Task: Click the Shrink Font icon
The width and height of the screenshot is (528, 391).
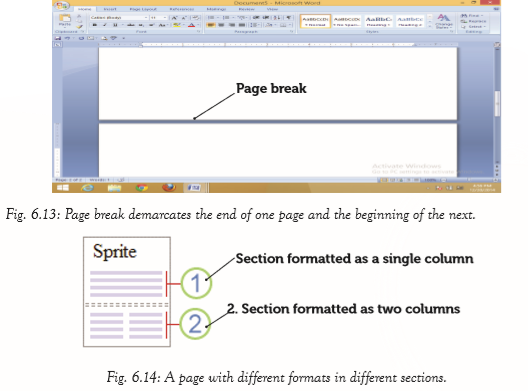Action: tap(184, 18)
